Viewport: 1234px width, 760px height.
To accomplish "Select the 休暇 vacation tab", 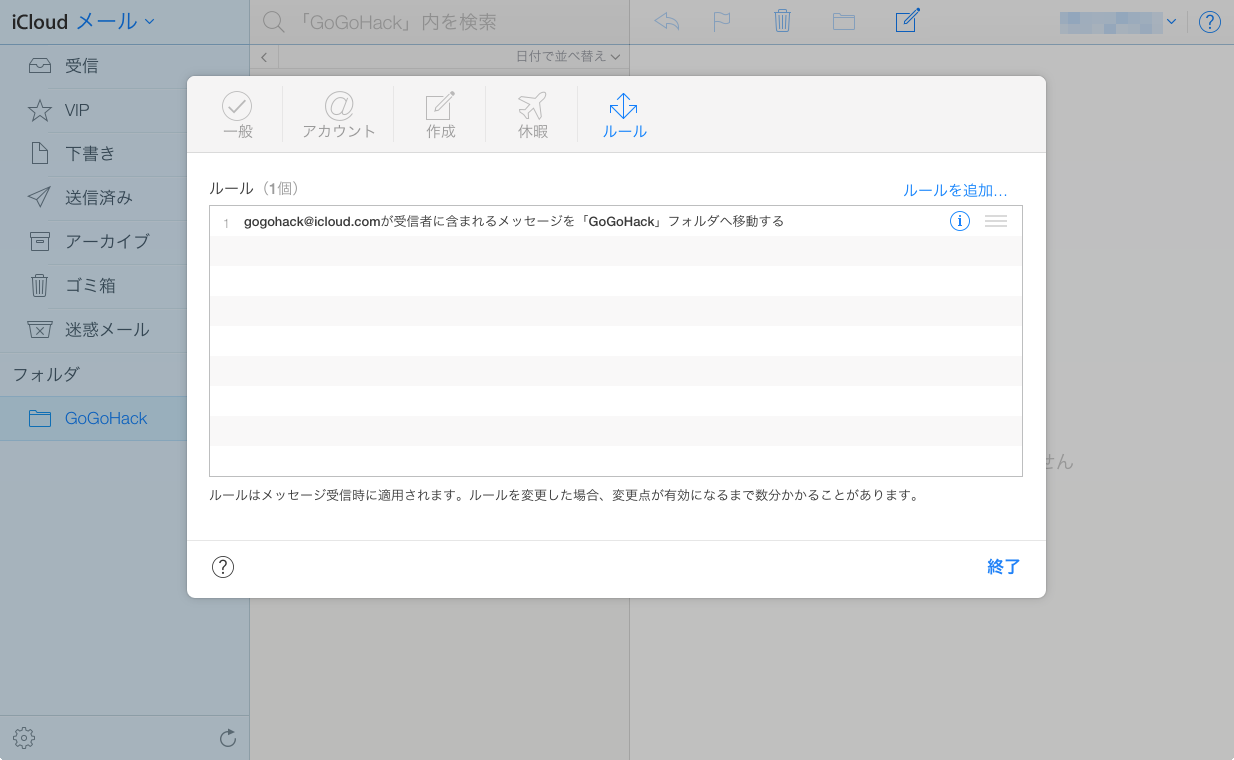I will click(532, 115).
